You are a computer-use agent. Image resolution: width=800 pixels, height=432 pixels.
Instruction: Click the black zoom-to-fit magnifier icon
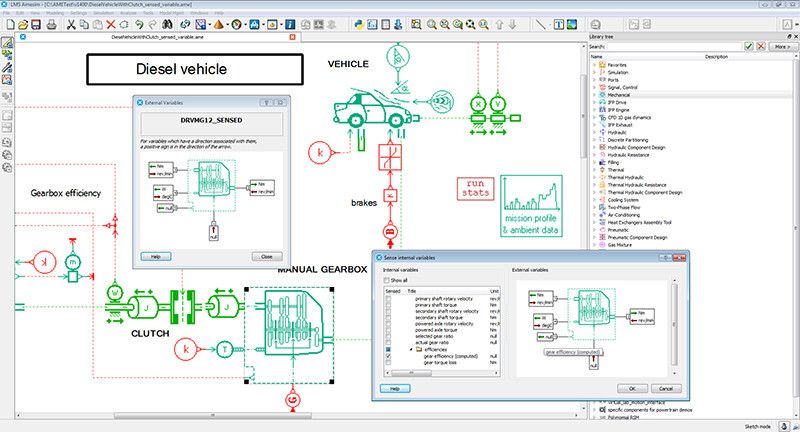pos(470,24)
